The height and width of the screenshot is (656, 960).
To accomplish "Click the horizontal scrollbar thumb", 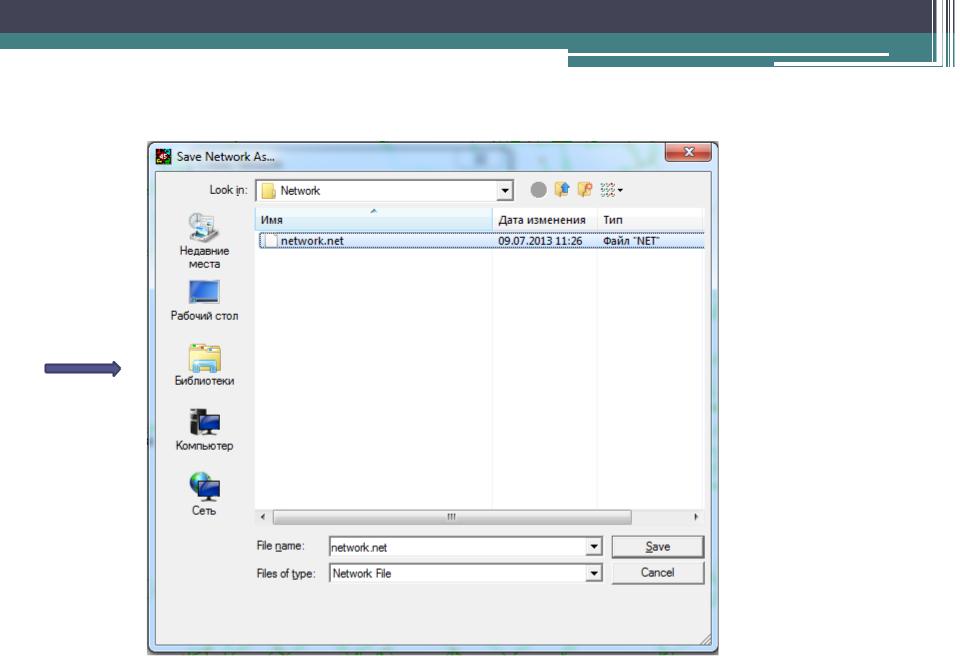I will coord(452,517).
